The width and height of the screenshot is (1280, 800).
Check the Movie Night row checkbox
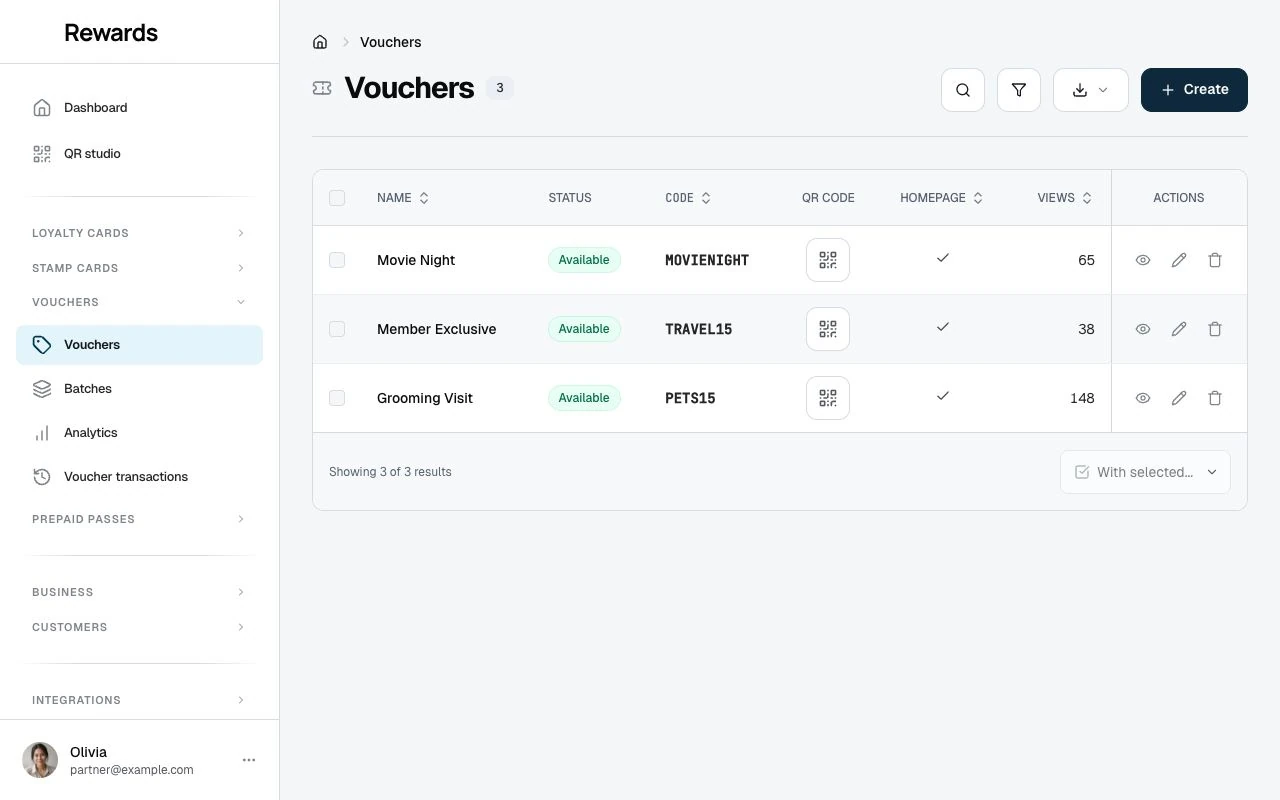[x=337, y=260]
